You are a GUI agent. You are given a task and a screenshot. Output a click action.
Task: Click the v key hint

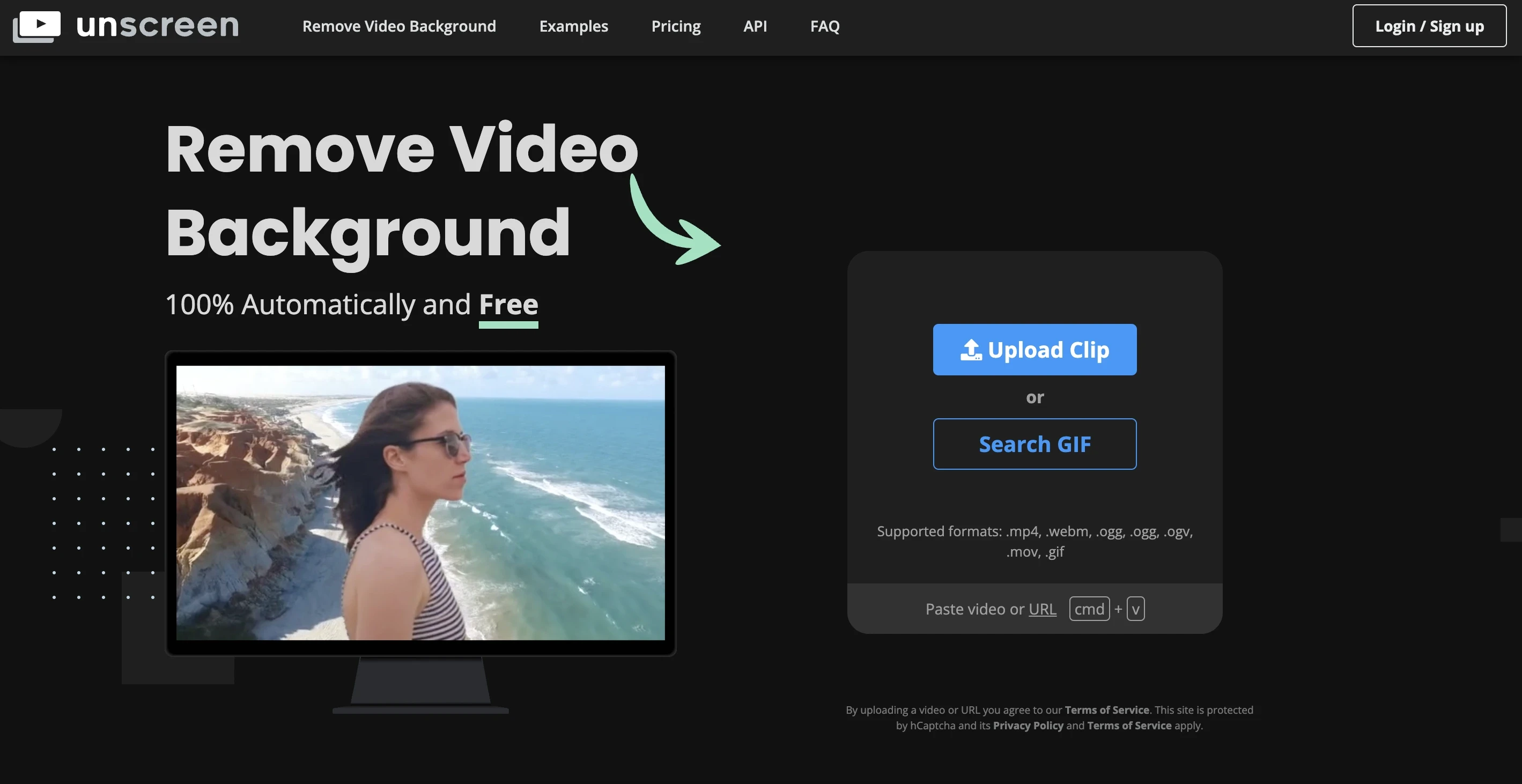pyautogui.click(x=1135, y=609)
